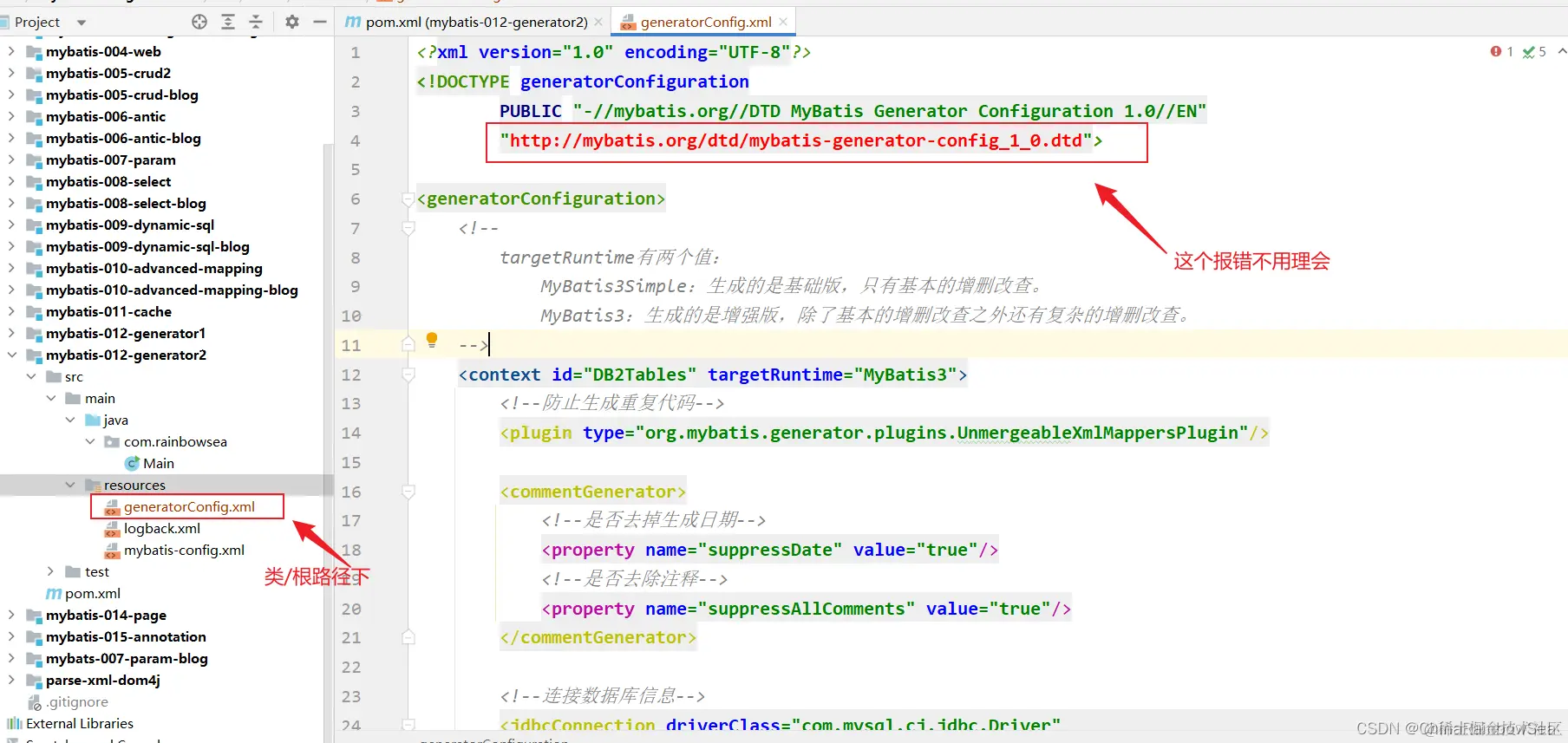Select generatorConfig.xml in project tree
Screen dimensions: 1568x743
click(189, 507)
